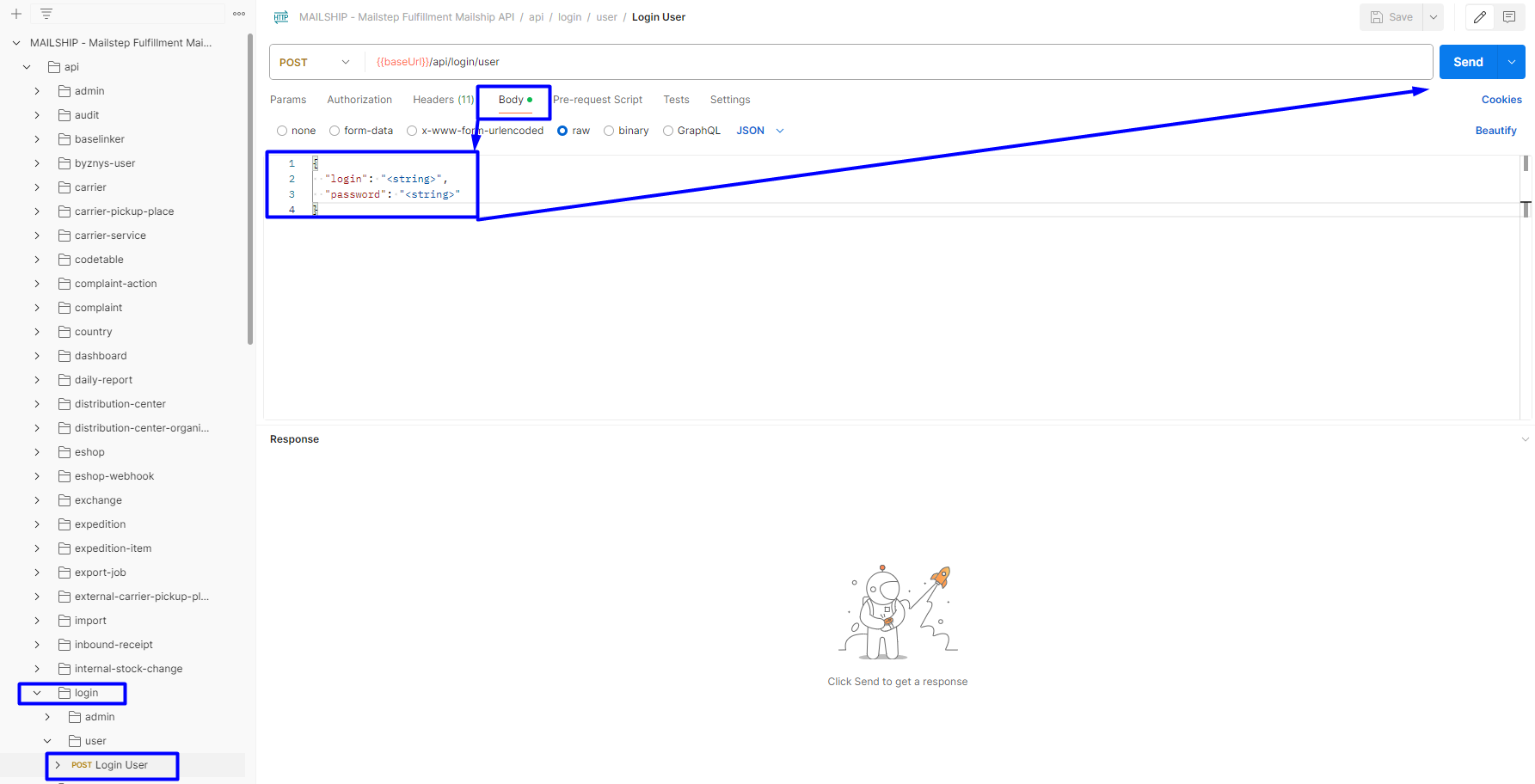Open the comments icon at top right
Viewport: 1535px width, 784px height.
pos(1509,17)
